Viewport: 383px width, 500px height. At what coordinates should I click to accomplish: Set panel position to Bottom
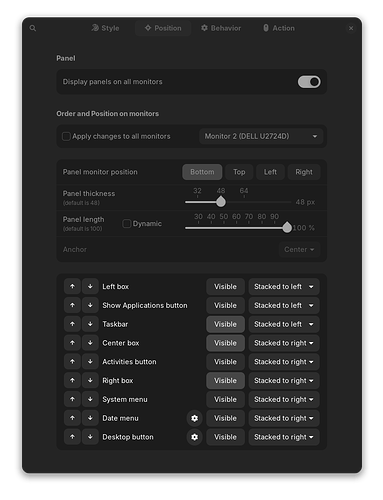coord(202,172)
